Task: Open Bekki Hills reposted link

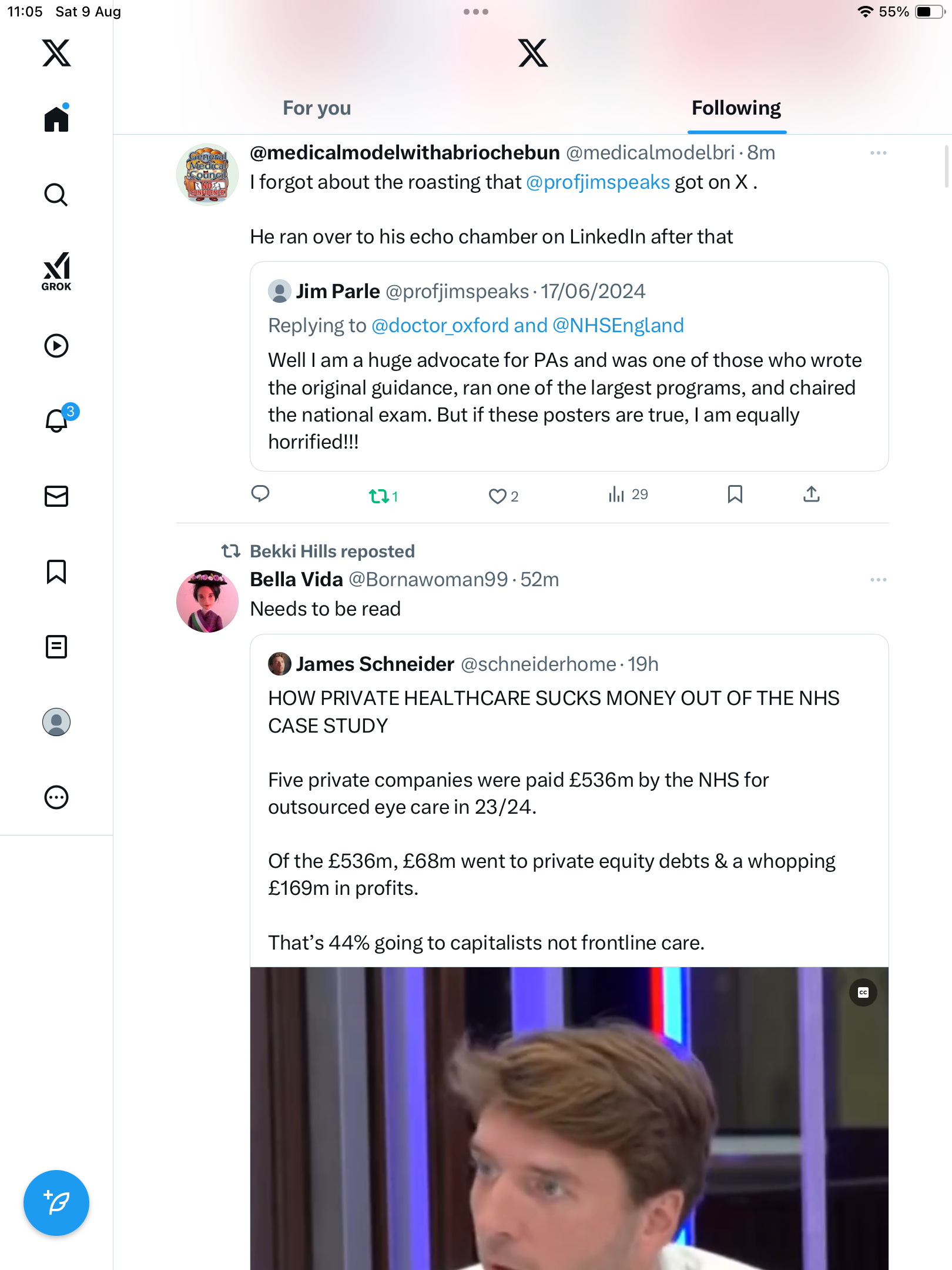Action: [x=332, y=552]
